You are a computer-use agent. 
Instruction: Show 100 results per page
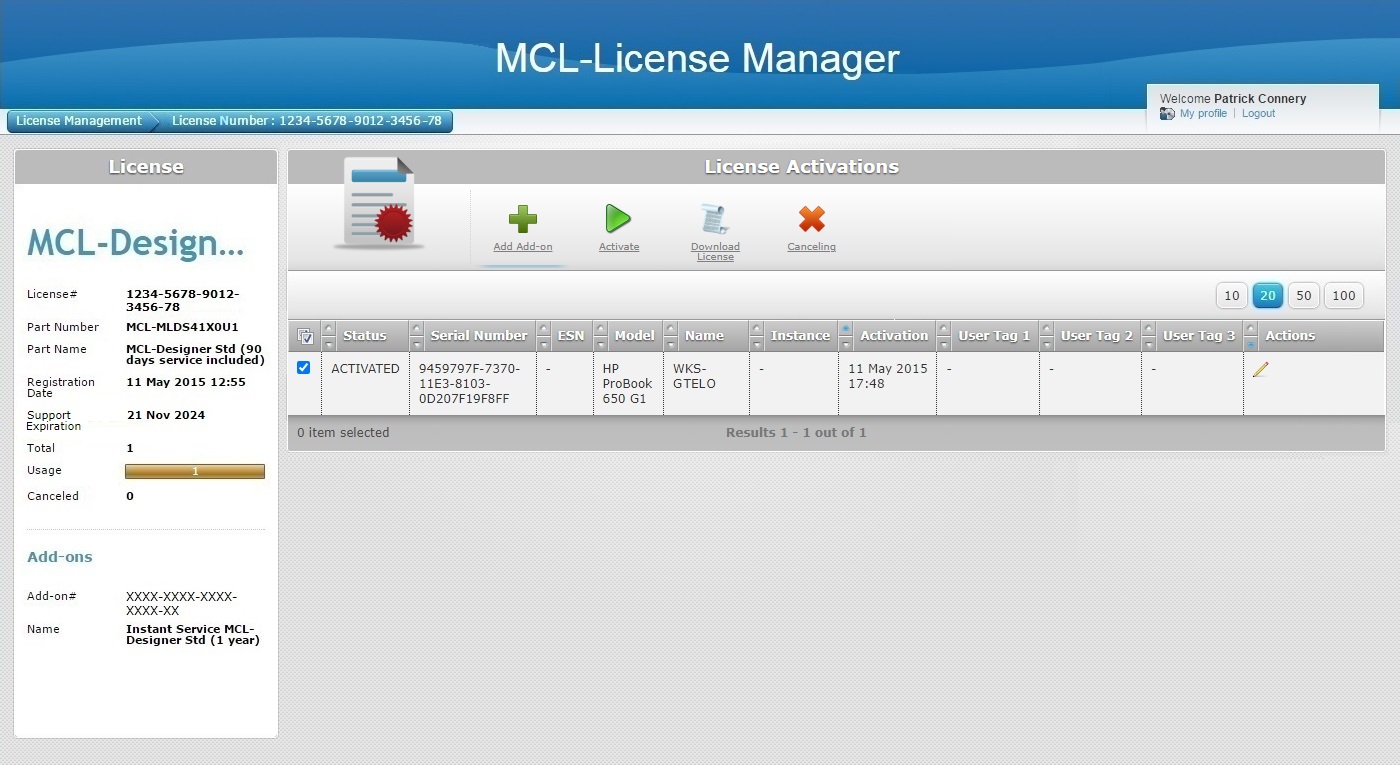(x=1344, y=295)
